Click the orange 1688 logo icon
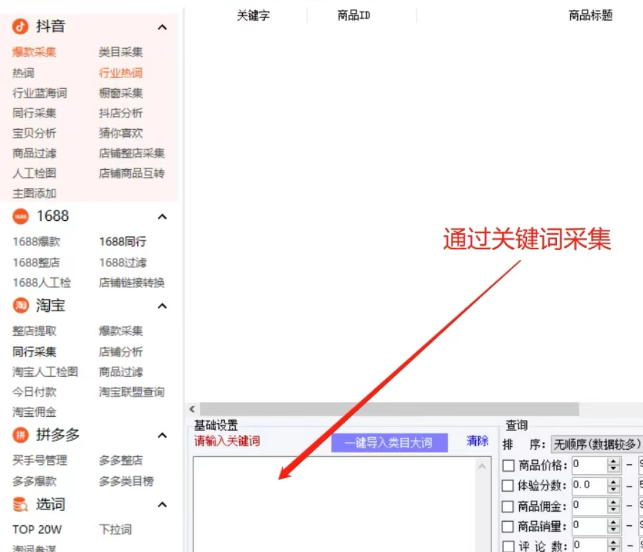Image resolution: width=643 pixels, height=552 pixels. pos(21,216)
